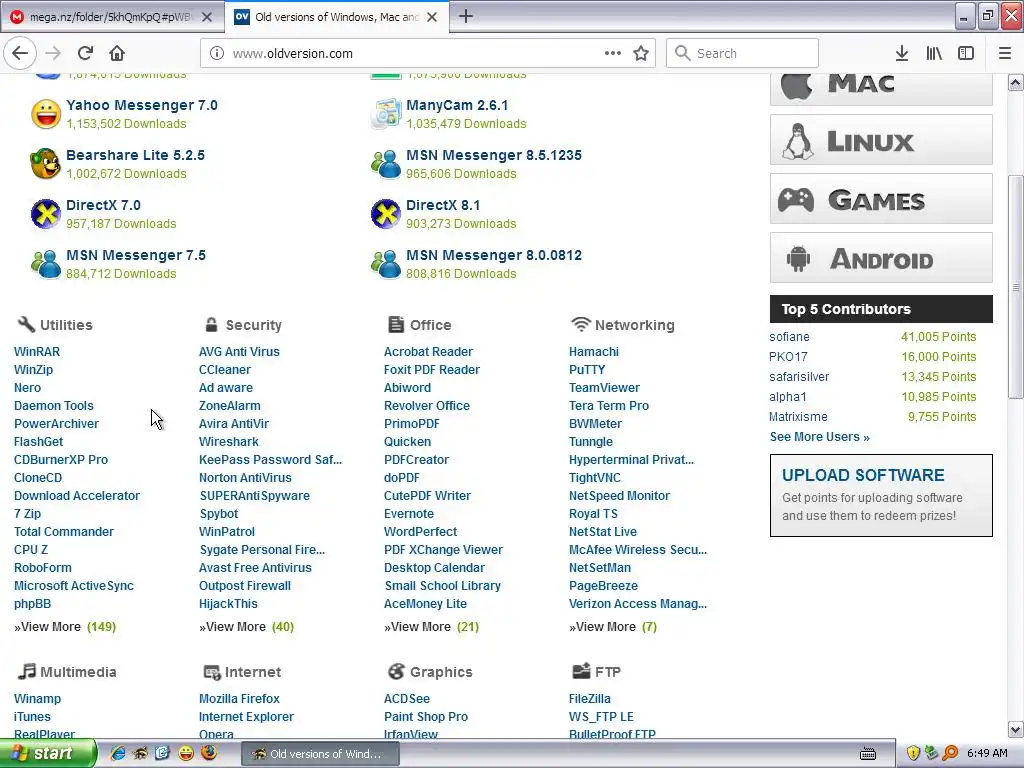1024x768 pixels.
Task: Open Daemon Tools in Utilities
Action: pos(54,406)
